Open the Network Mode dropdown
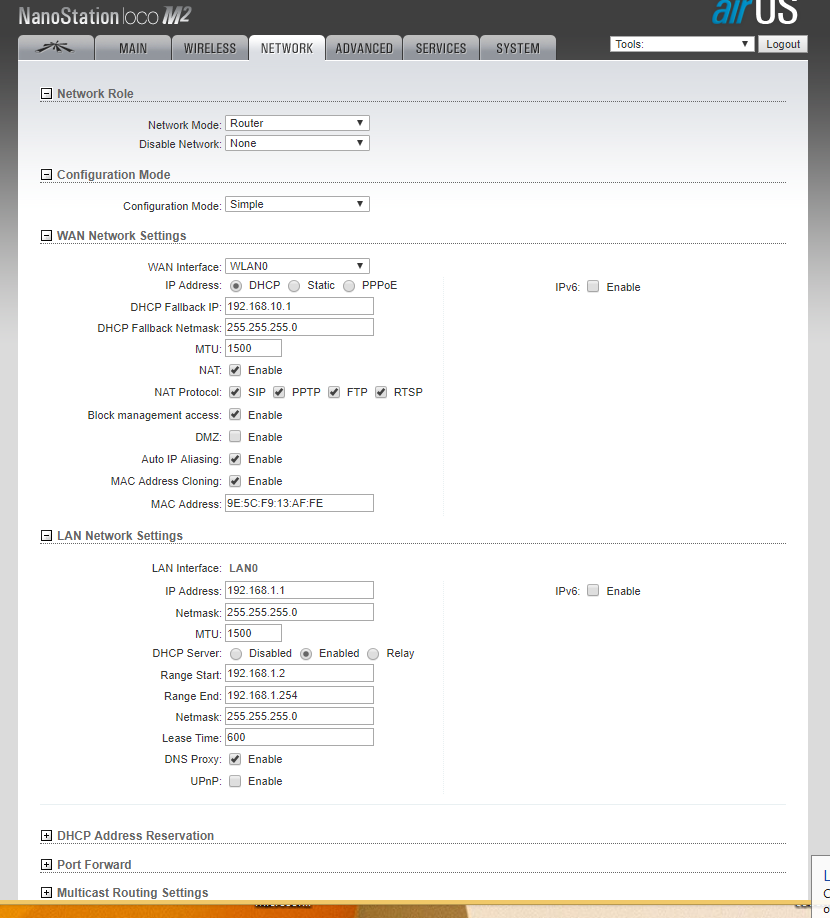The image size is (830, 918). point(297,123)
